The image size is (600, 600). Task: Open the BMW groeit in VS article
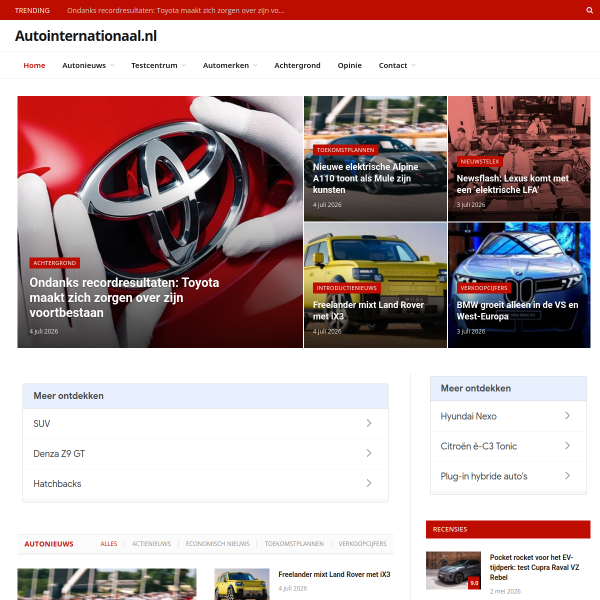tap(517, 310)
